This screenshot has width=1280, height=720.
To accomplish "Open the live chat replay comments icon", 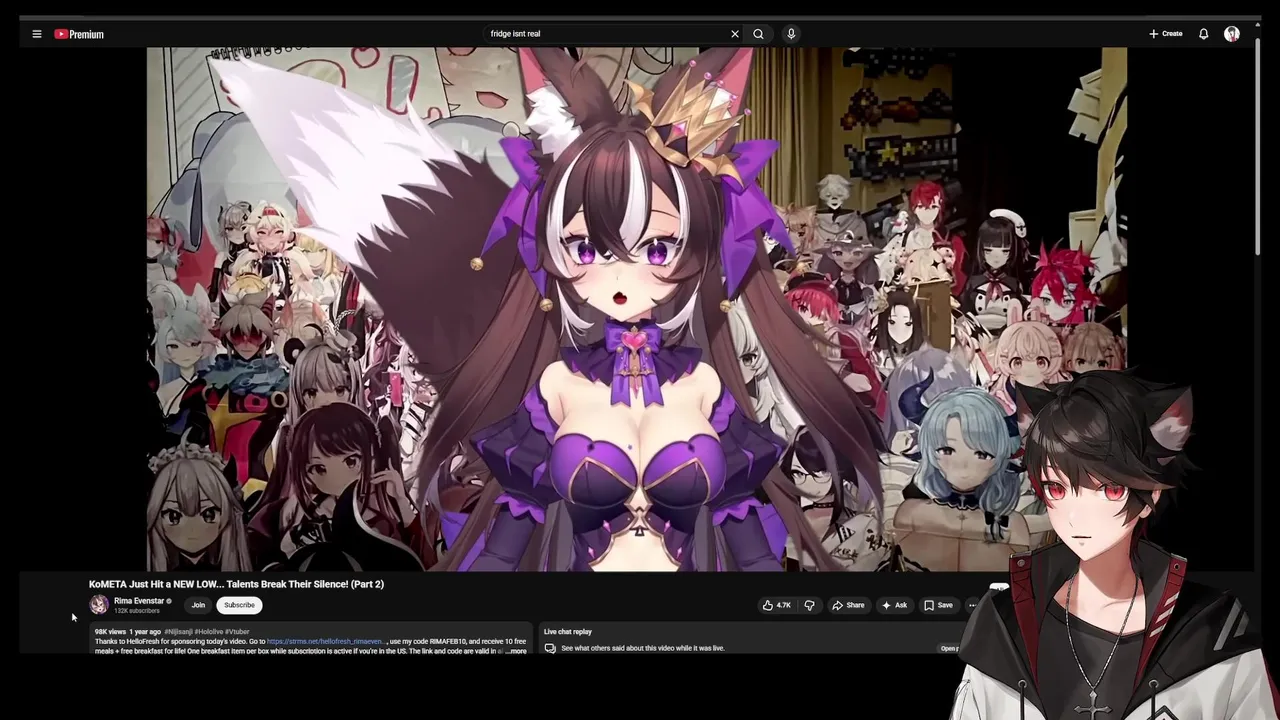I will (x=550, y=648).
